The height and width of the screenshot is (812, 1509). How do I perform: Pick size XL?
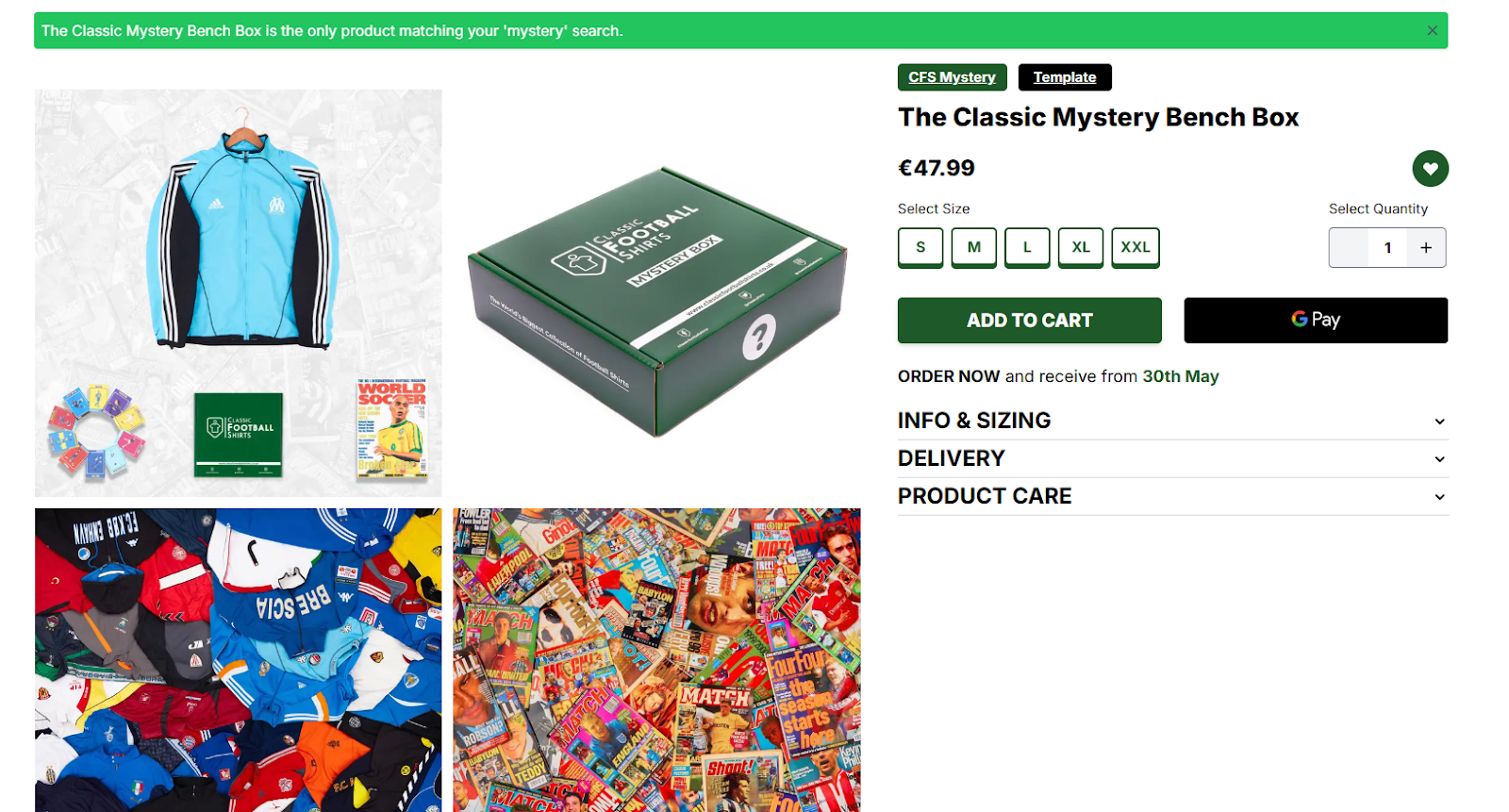1081,248
